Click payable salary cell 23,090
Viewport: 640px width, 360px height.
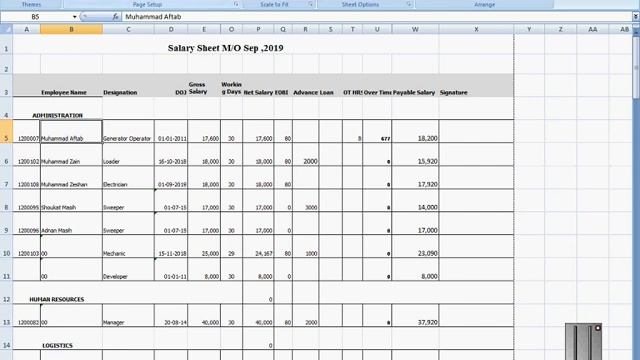click(x=415, y=247)
